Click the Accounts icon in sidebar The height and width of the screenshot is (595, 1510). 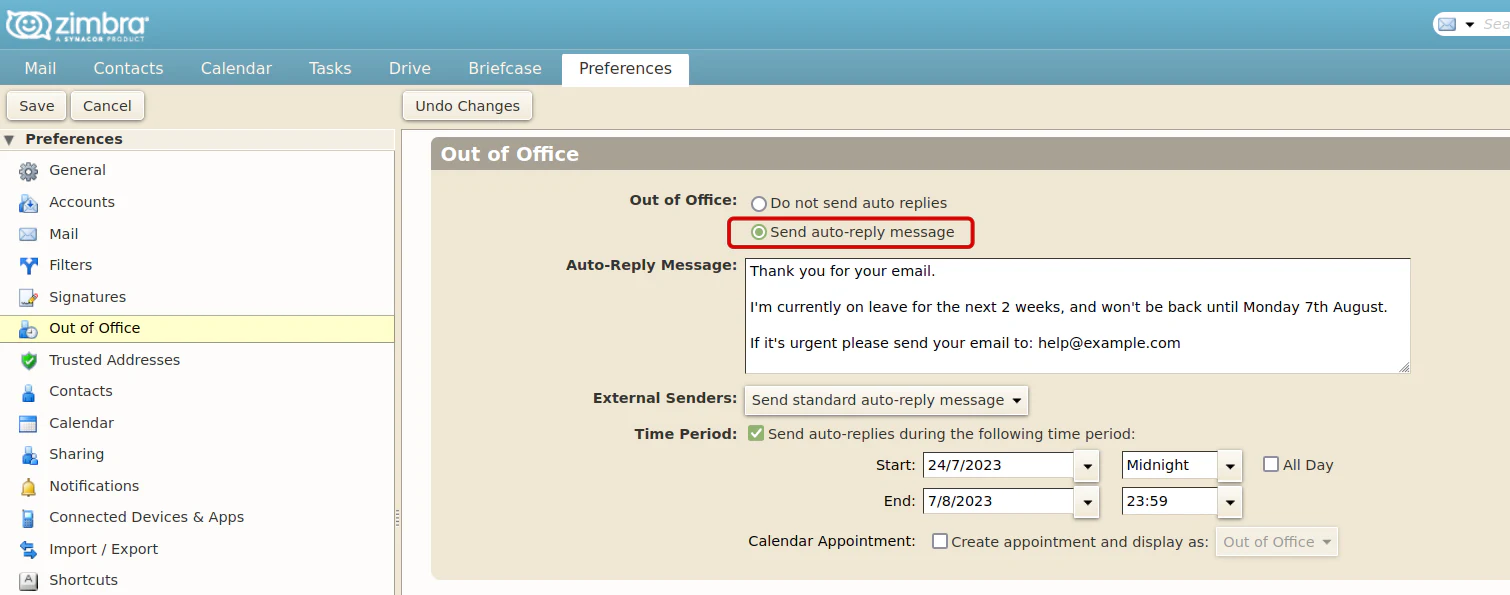pyautogui.click(x=29, y=203)
